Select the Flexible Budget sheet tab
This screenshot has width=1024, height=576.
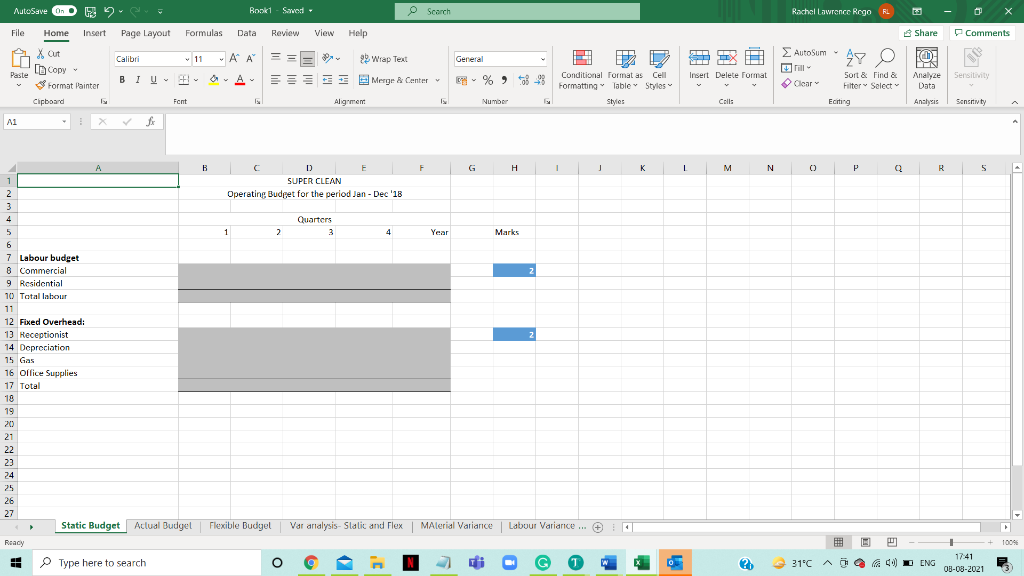pyautogui.click(x=240, y=526)
